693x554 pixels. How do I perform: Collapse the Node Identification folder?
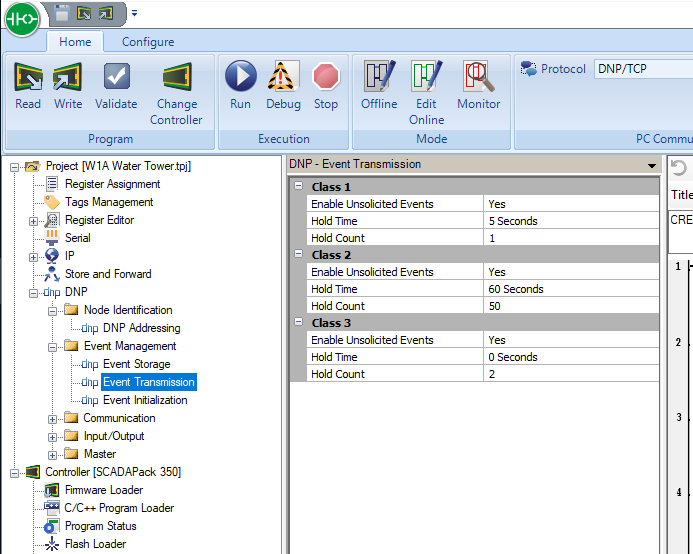[52, 311]
